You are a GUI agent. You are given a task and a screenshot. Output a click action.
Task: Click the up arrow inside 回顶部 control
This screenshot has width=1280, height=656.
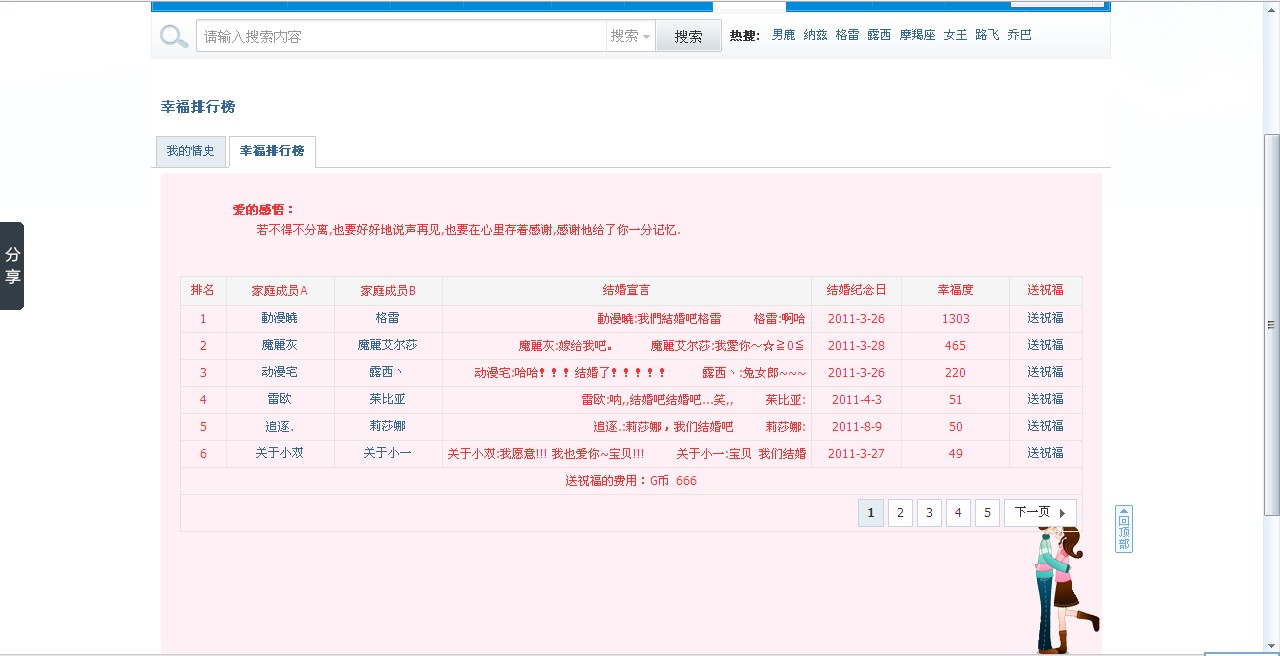1122,513
